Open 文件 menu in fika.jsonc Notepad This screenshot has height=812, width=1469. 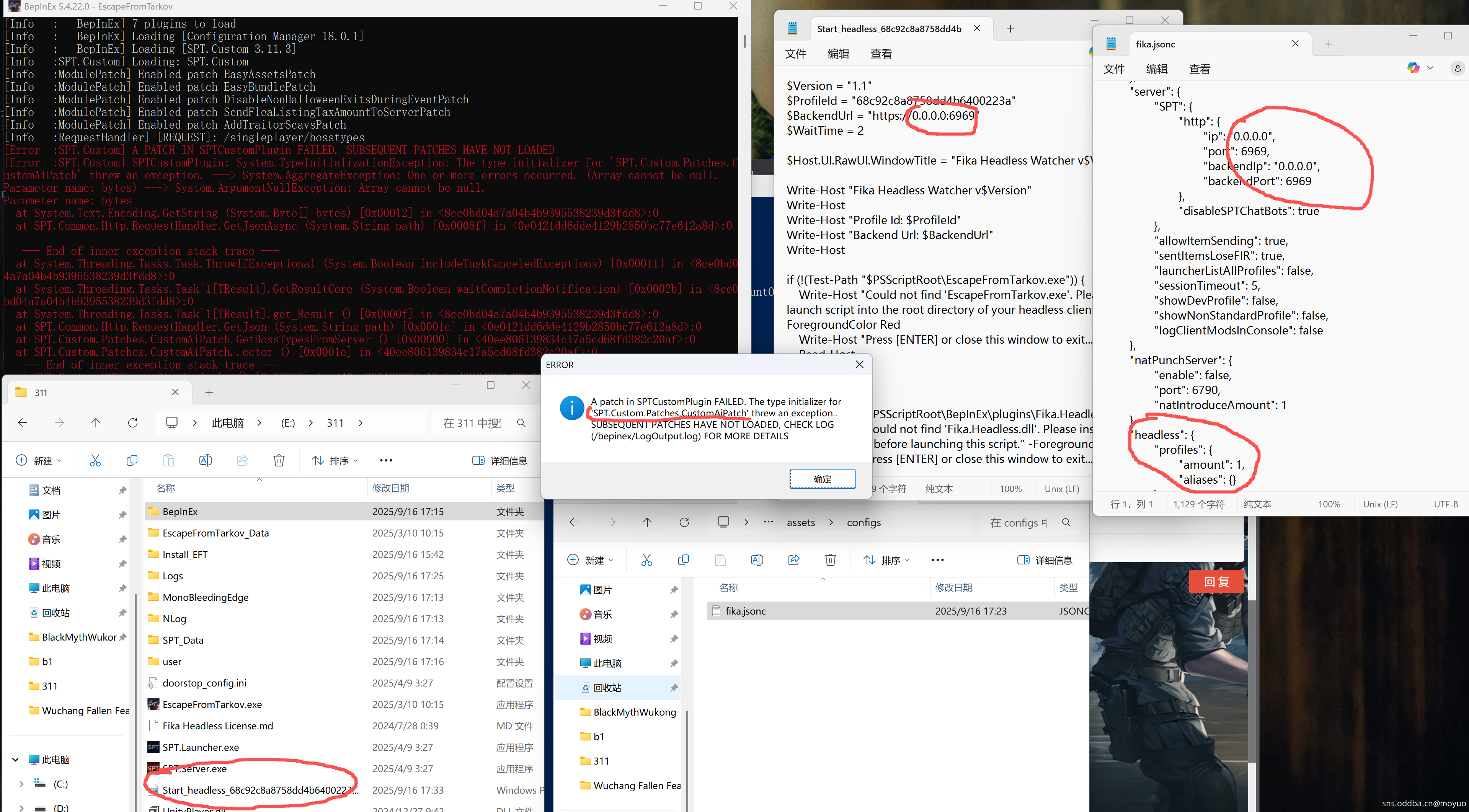point(1114,69)
